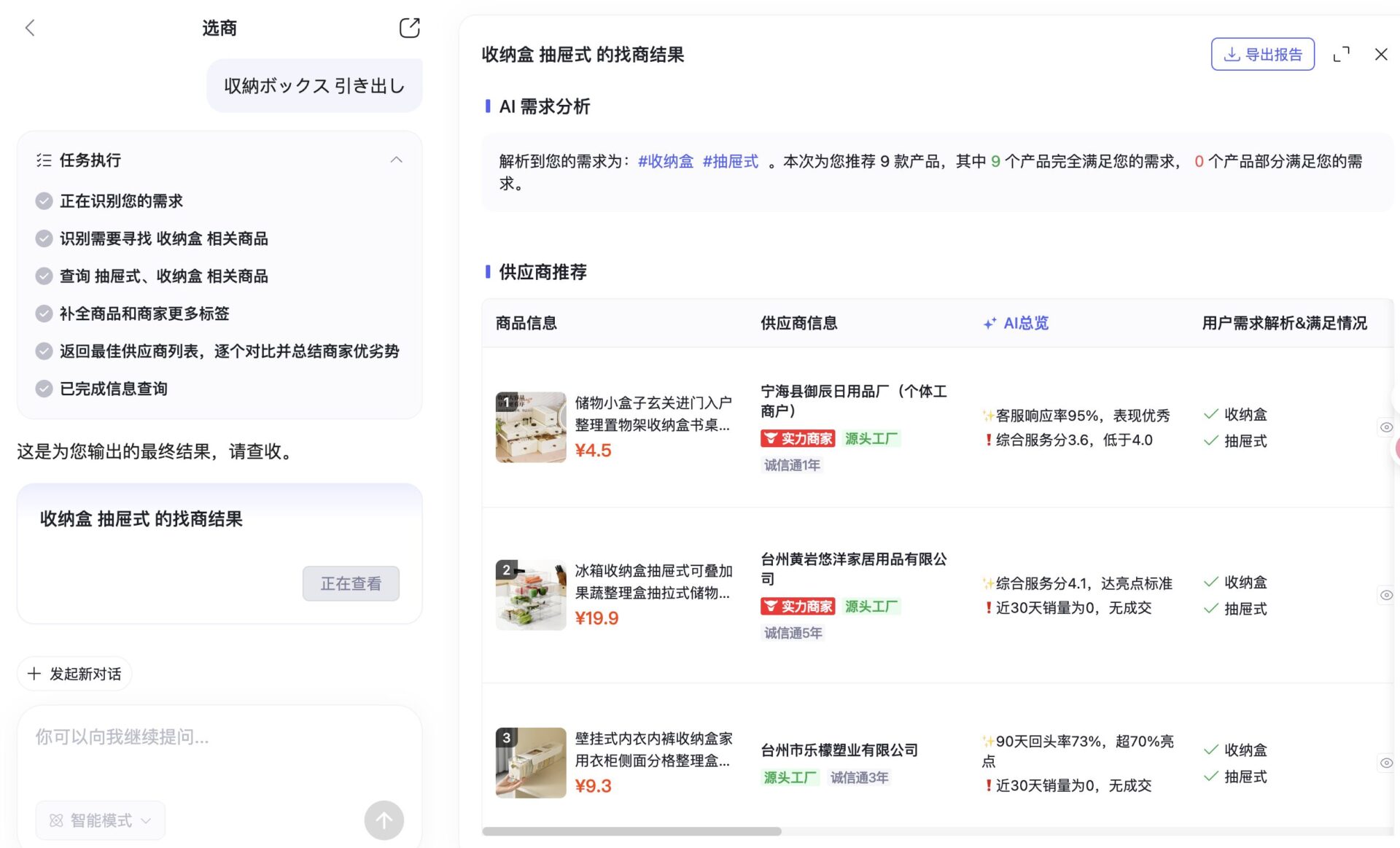Click the 正在查看 status button
Image resolution: width=1400 pixels, height=848 pixels.
tap(351, 583)
